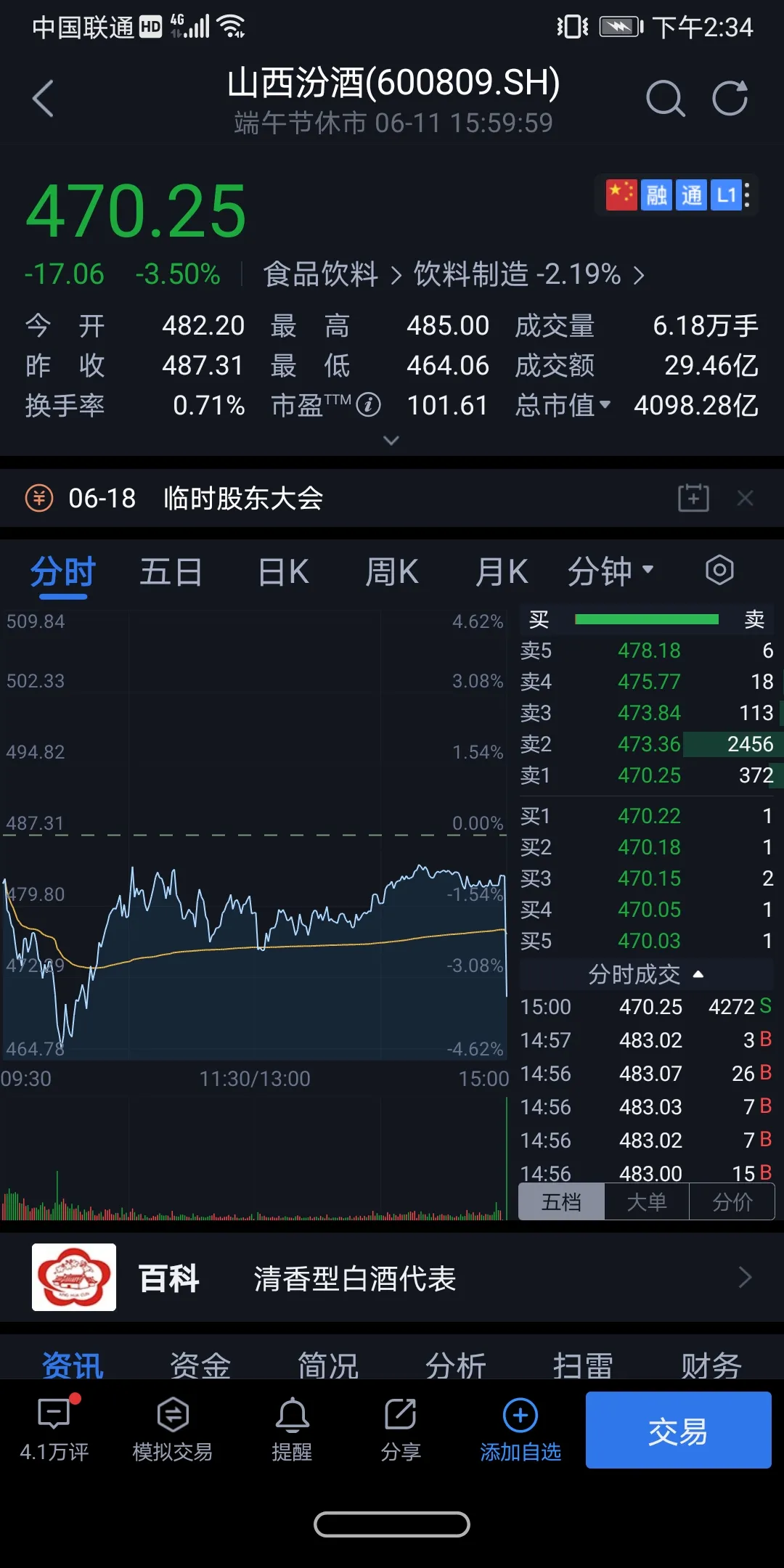Screen dimensions: 784x1568
Task: Open the 资金 capital flow tab
Action: coord(200,1366)
